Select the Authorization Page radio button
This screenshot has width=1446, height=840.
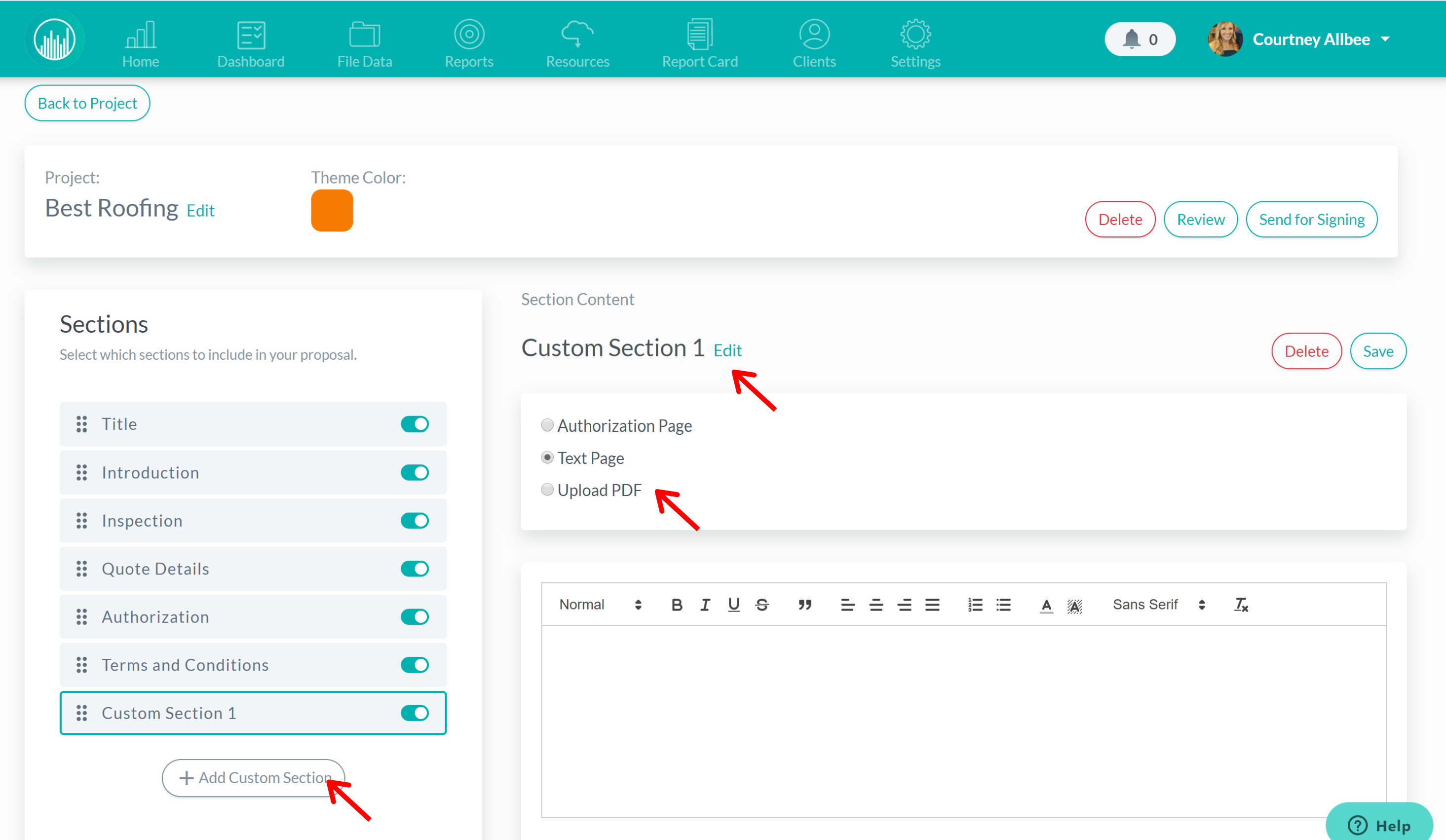(548, 425)
